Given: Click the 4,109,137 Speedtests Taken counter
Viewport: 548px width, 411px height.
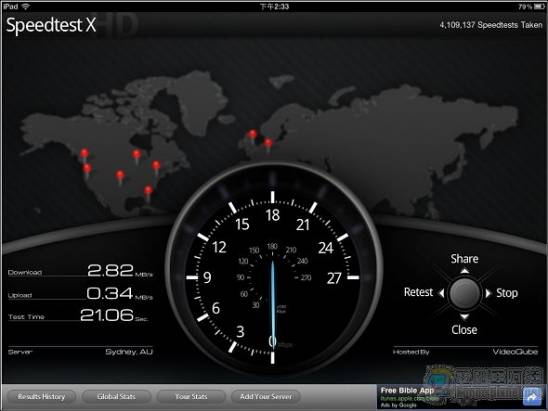Looking at the screenshot, I should point(491,25).
